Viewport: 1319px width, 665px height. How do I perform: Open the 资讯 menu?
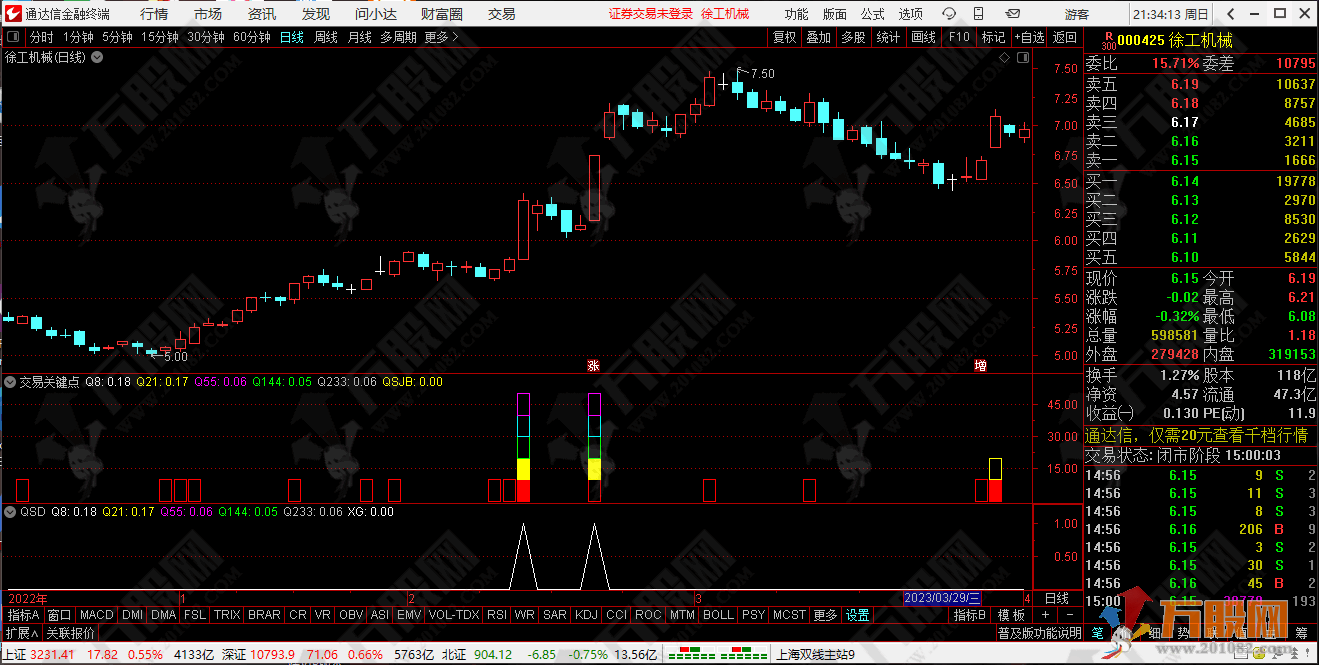click(262, 14)
